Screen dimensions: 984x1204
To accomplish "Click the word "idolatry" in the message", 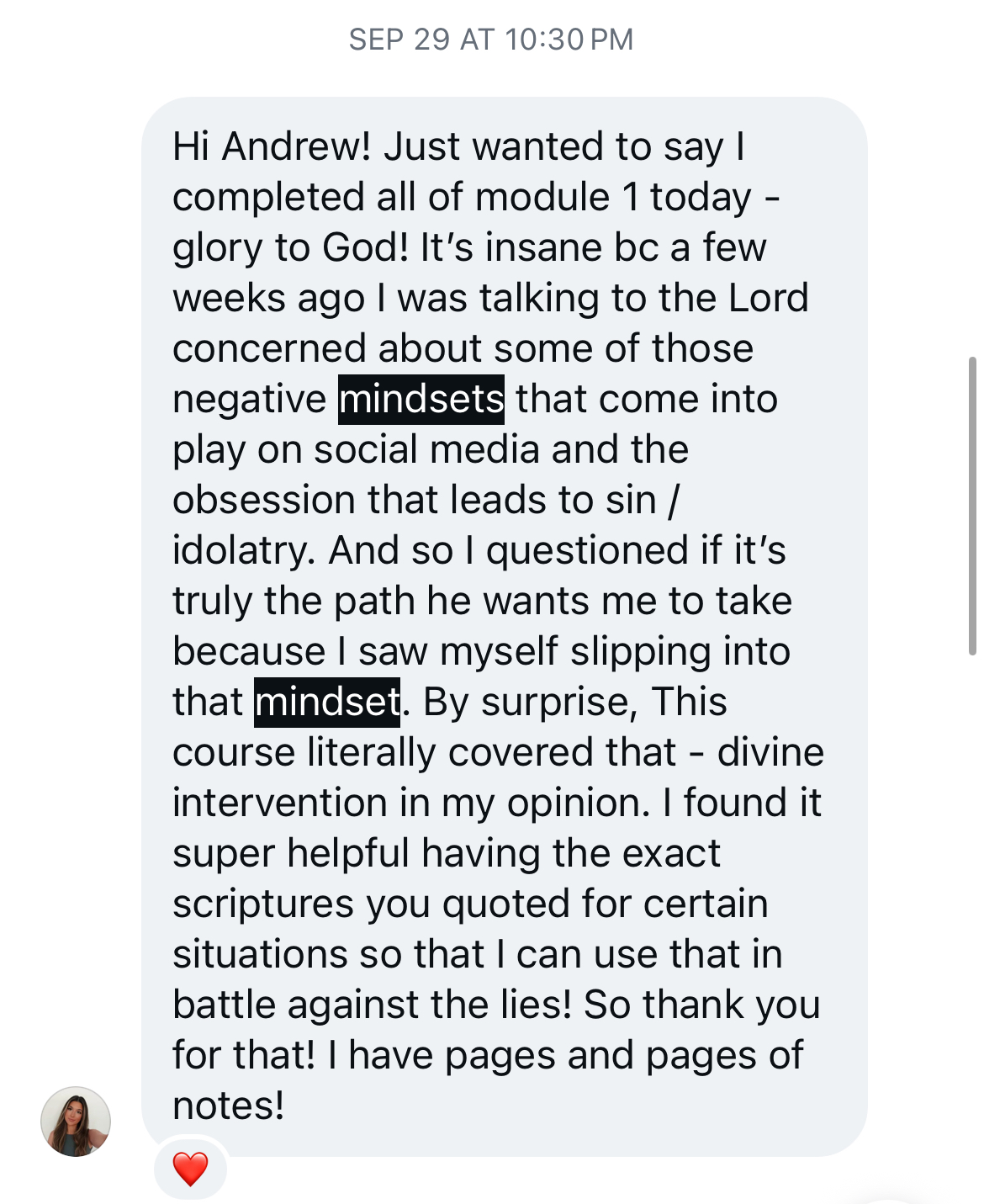I will (x=243, y=550).
